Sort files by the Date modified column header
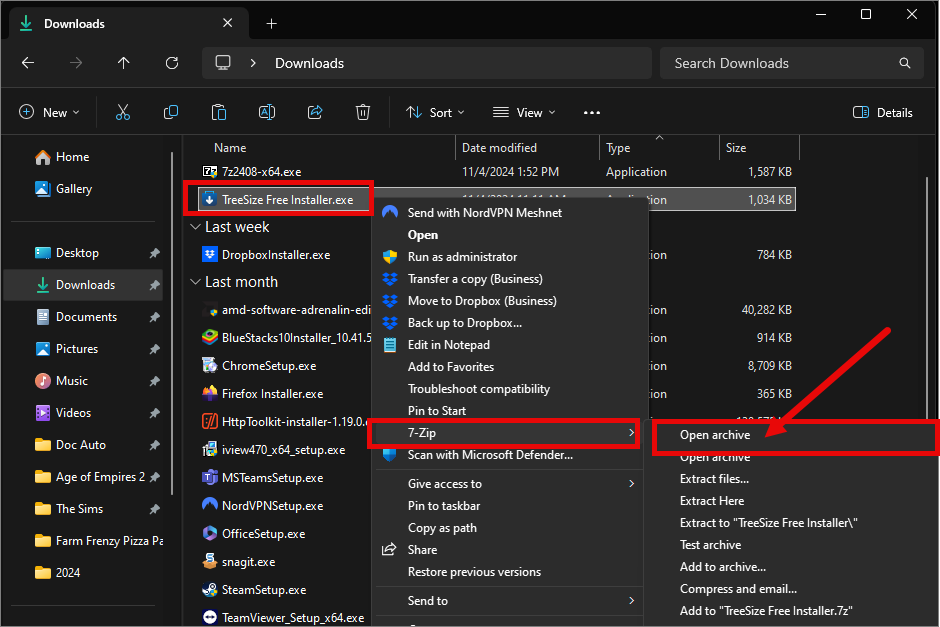The height and width of the screenshot is (627, 940). point(499,148)
